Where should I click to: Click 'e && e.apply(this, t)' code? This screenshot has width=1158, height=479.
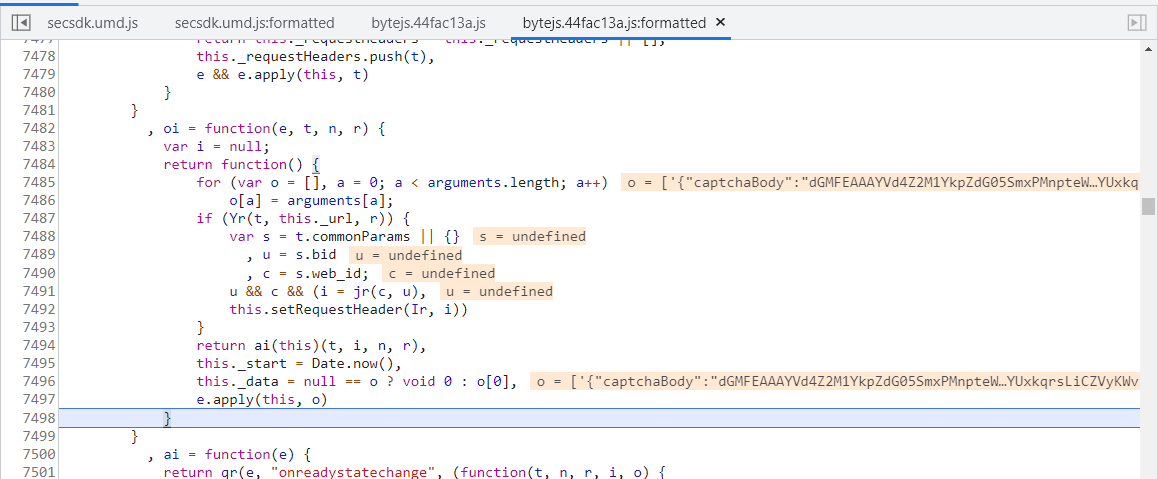(x=282, y=74)
